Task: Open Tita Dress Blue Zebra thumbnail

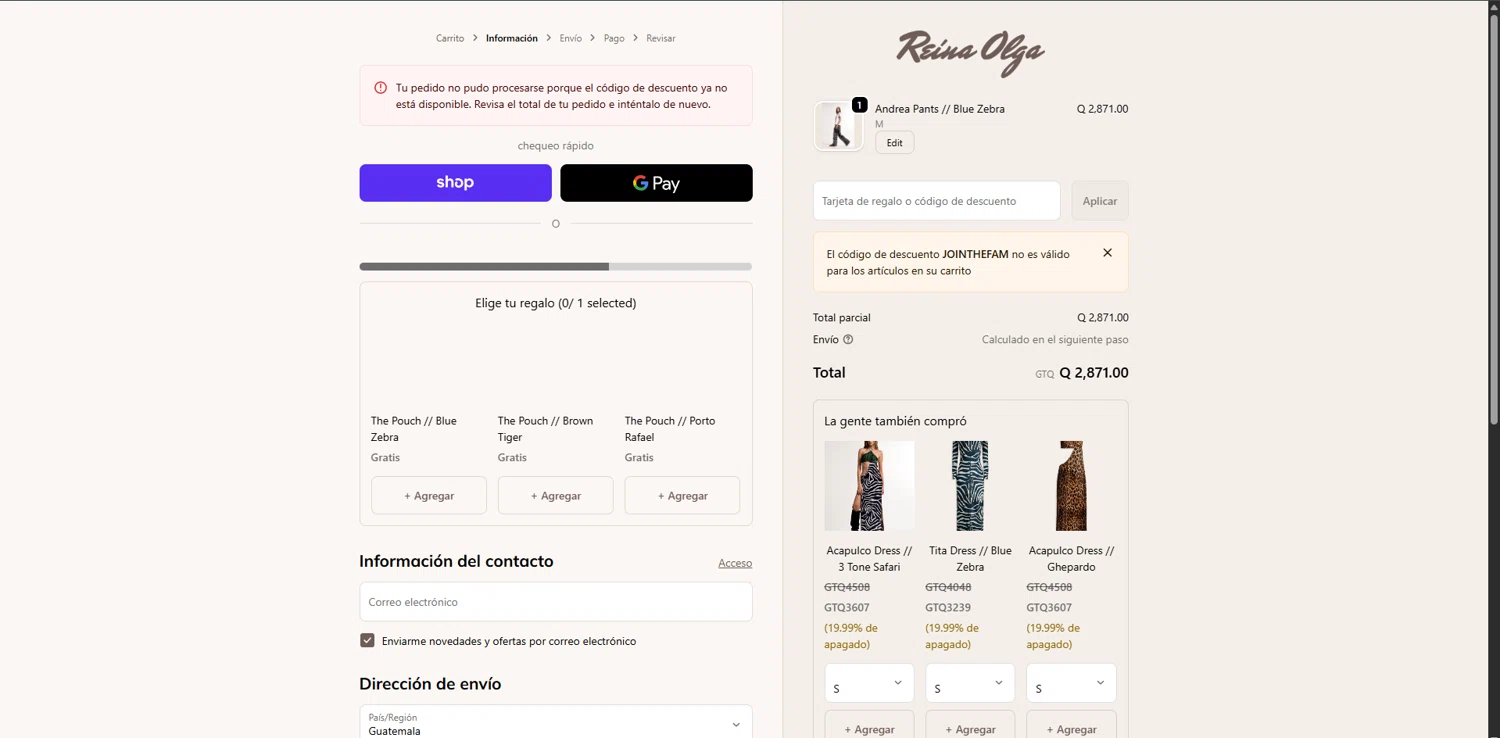Action: [x=970, y=486]
